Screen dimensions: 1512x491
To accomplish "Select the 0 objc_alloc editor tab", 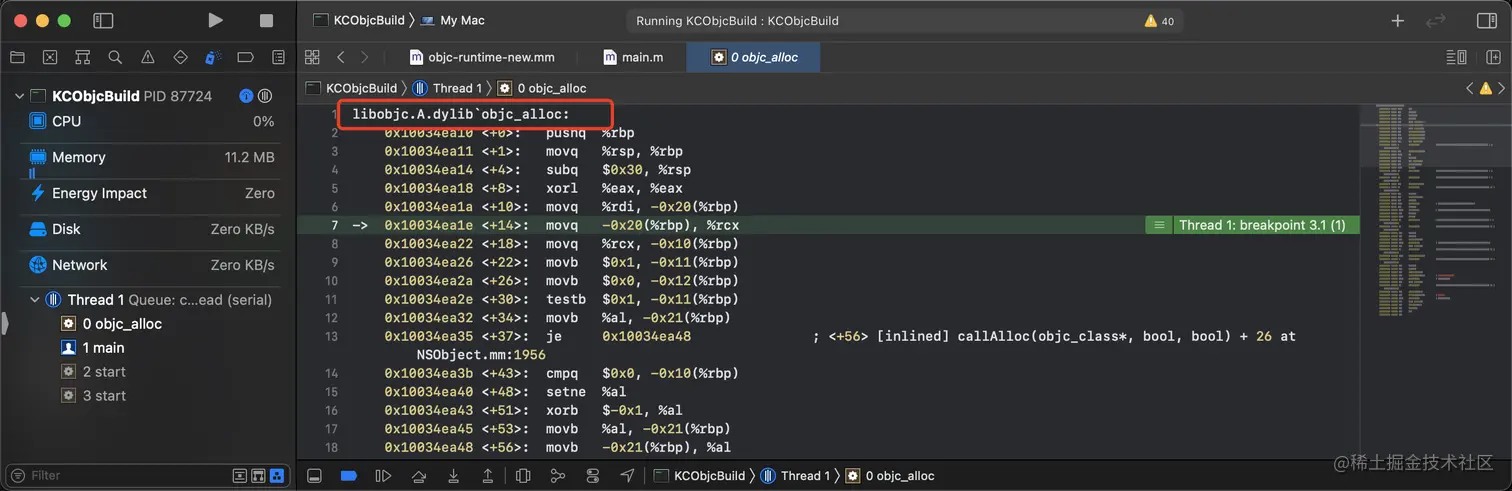I will coord(754,57).
